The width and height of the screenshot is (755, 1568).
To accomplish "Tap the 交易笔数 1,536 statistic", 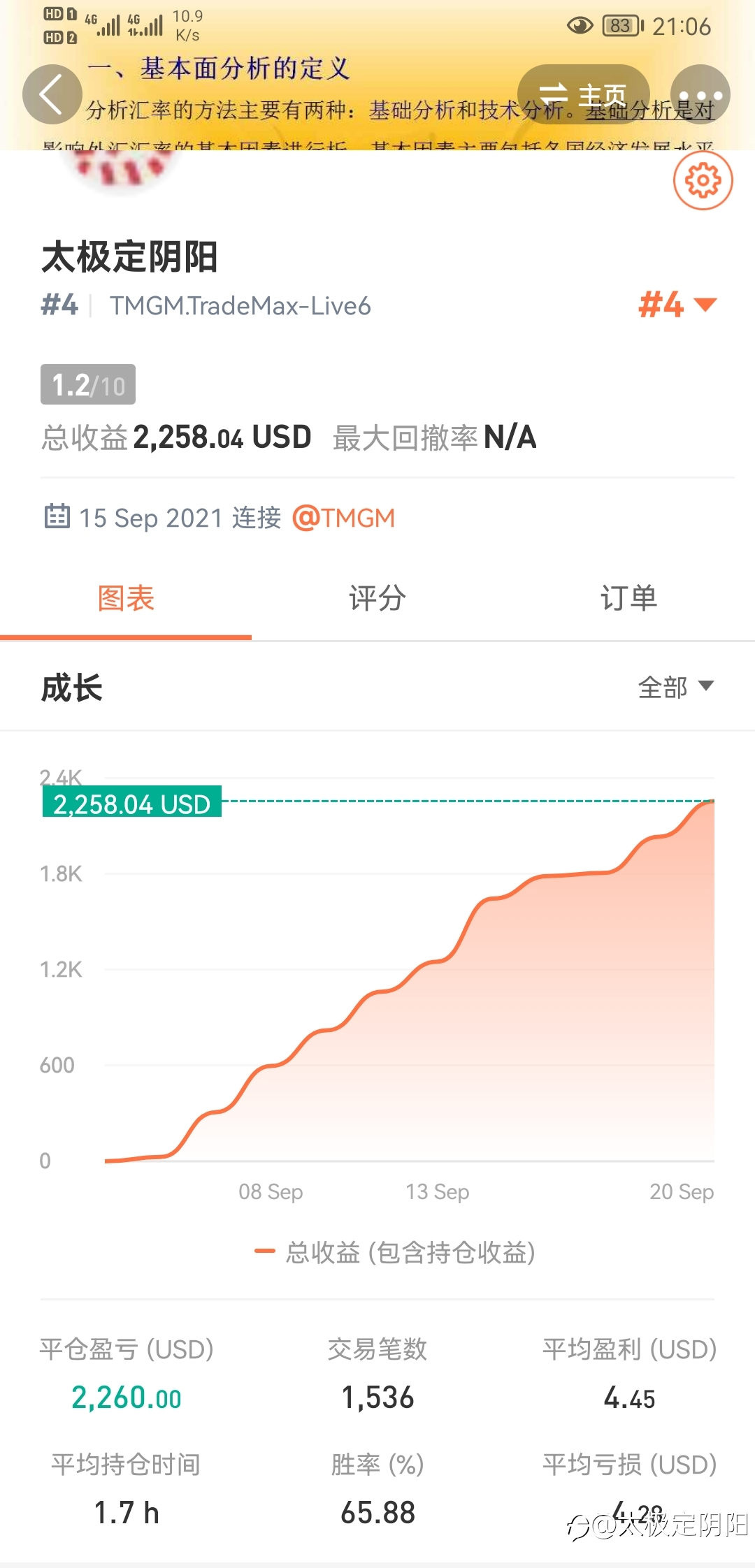I will click(377, 1374).
